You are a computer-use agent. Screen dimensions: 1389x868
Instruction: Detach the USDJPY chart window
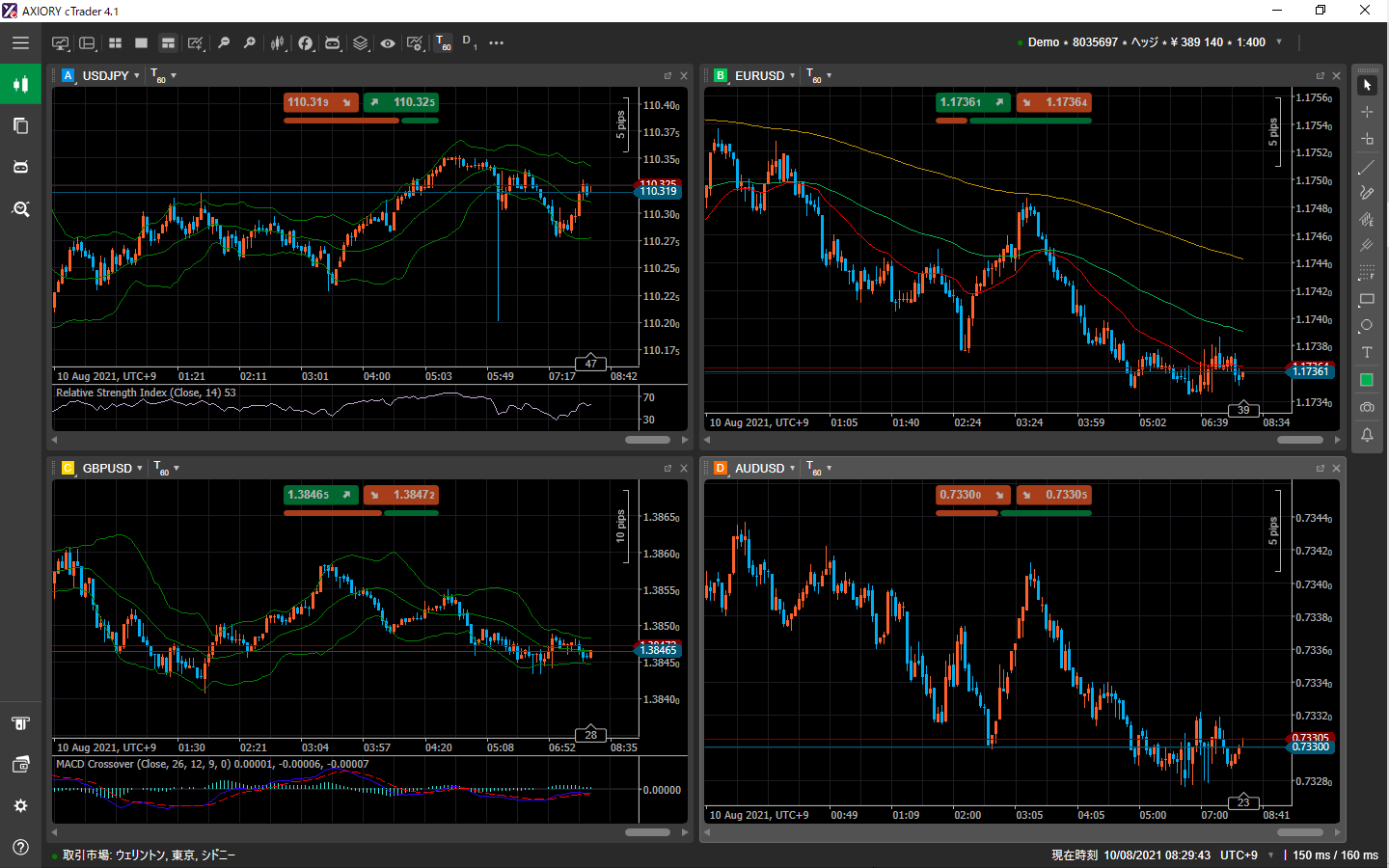click(x=667, y=75)
